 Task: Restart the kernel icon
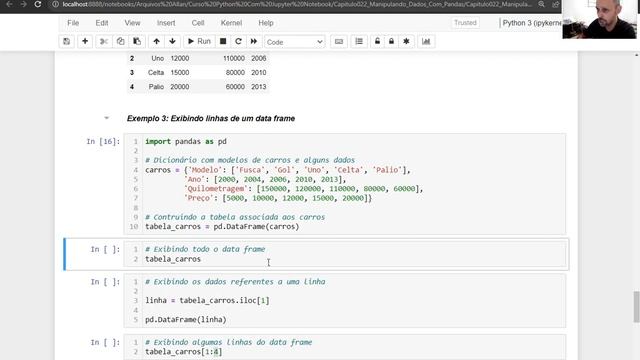[238, 42]
